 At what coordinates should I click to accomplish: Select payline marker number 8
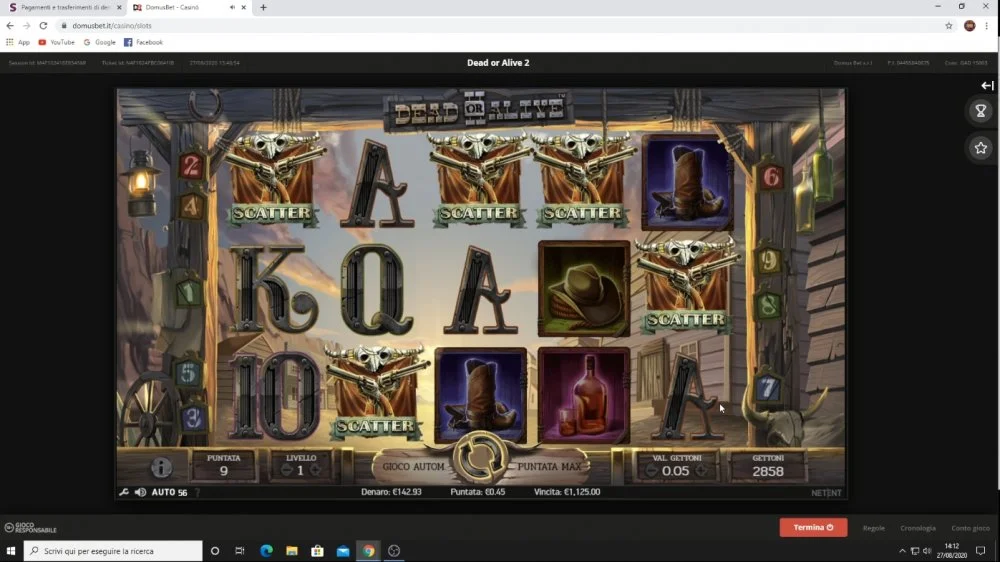tap(768, 305)
